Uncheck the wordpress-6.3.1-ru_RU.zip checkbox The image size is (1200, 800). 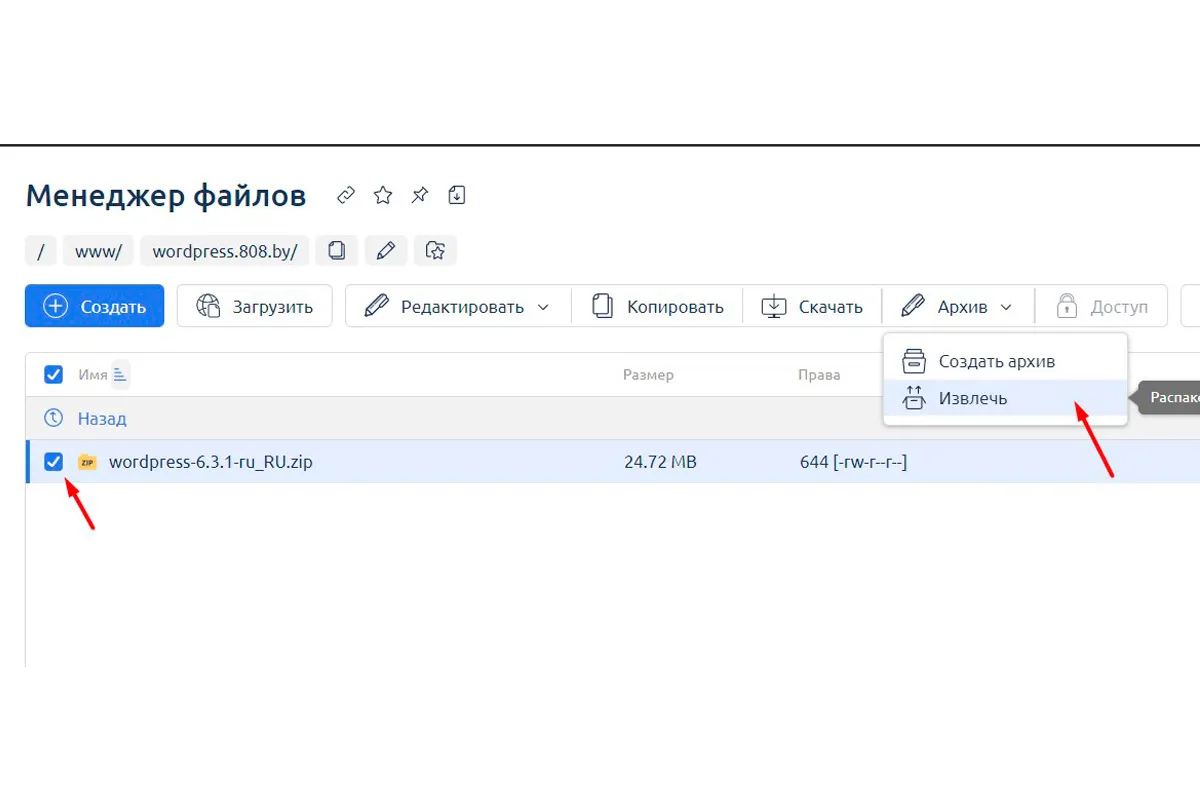coord(54,462)
